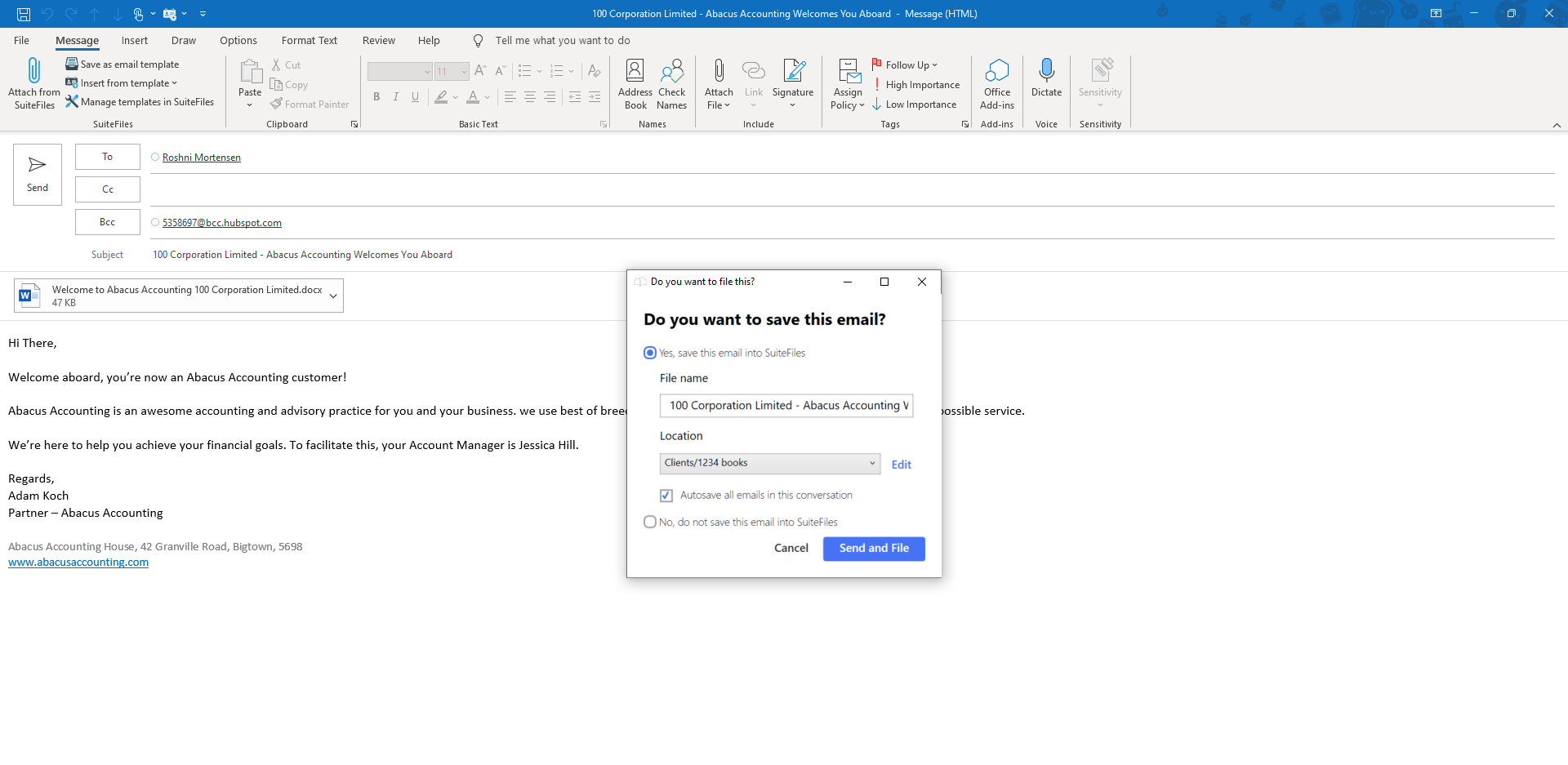Select 'No, do not save this email into SuiteFiles'
The image size is (1568, 765).
(x=650, y=522)
